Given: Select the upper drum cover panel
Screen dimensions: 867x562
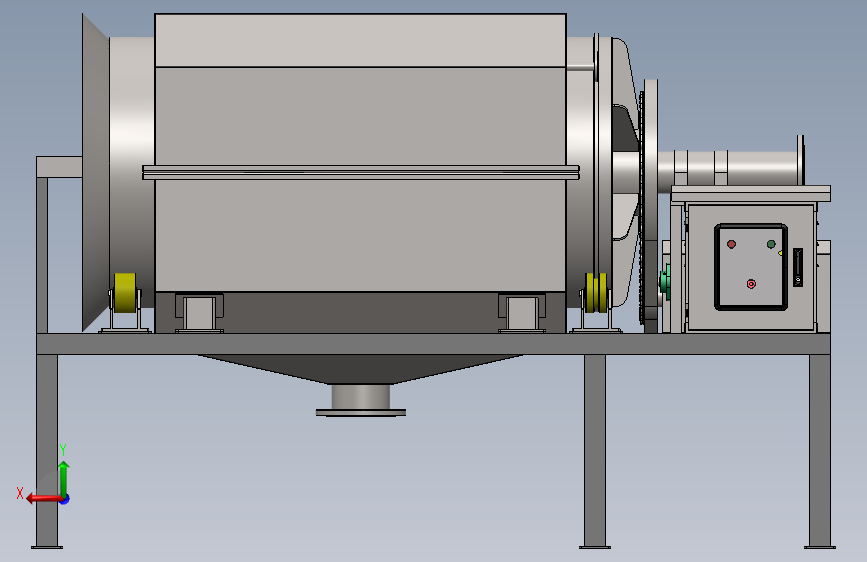Looking at the screenshot, I should pos(361,40).
